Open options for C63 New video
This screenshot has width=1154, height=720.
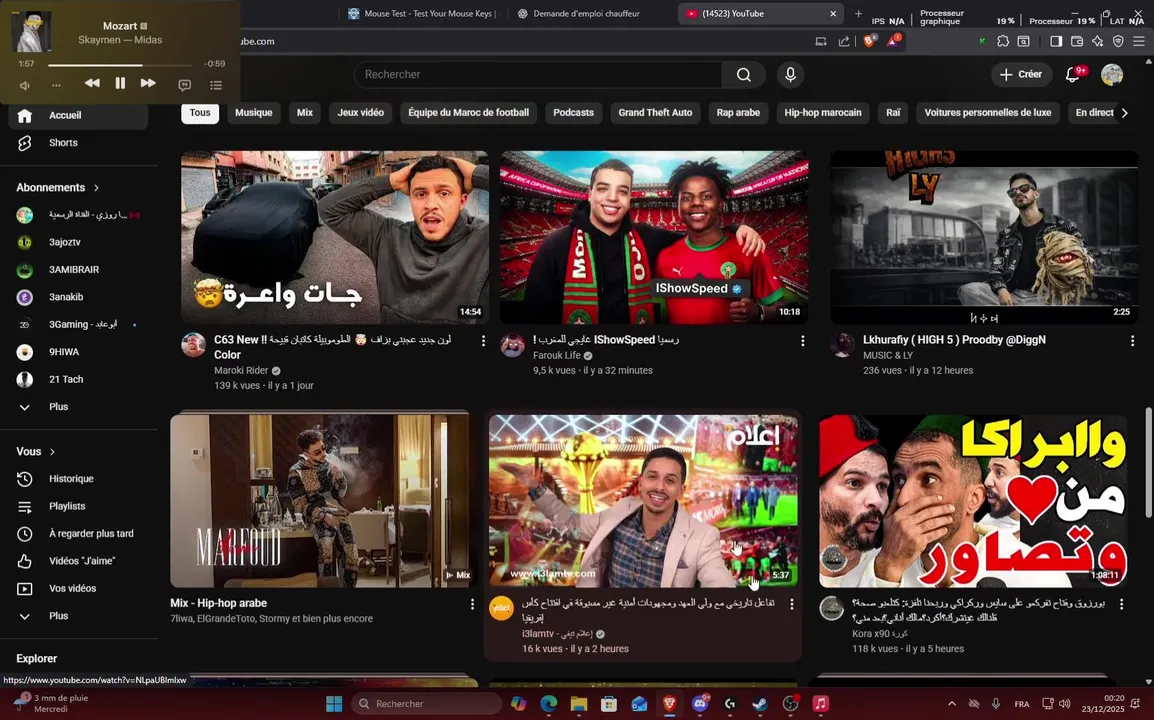click(x=484, y=341)
